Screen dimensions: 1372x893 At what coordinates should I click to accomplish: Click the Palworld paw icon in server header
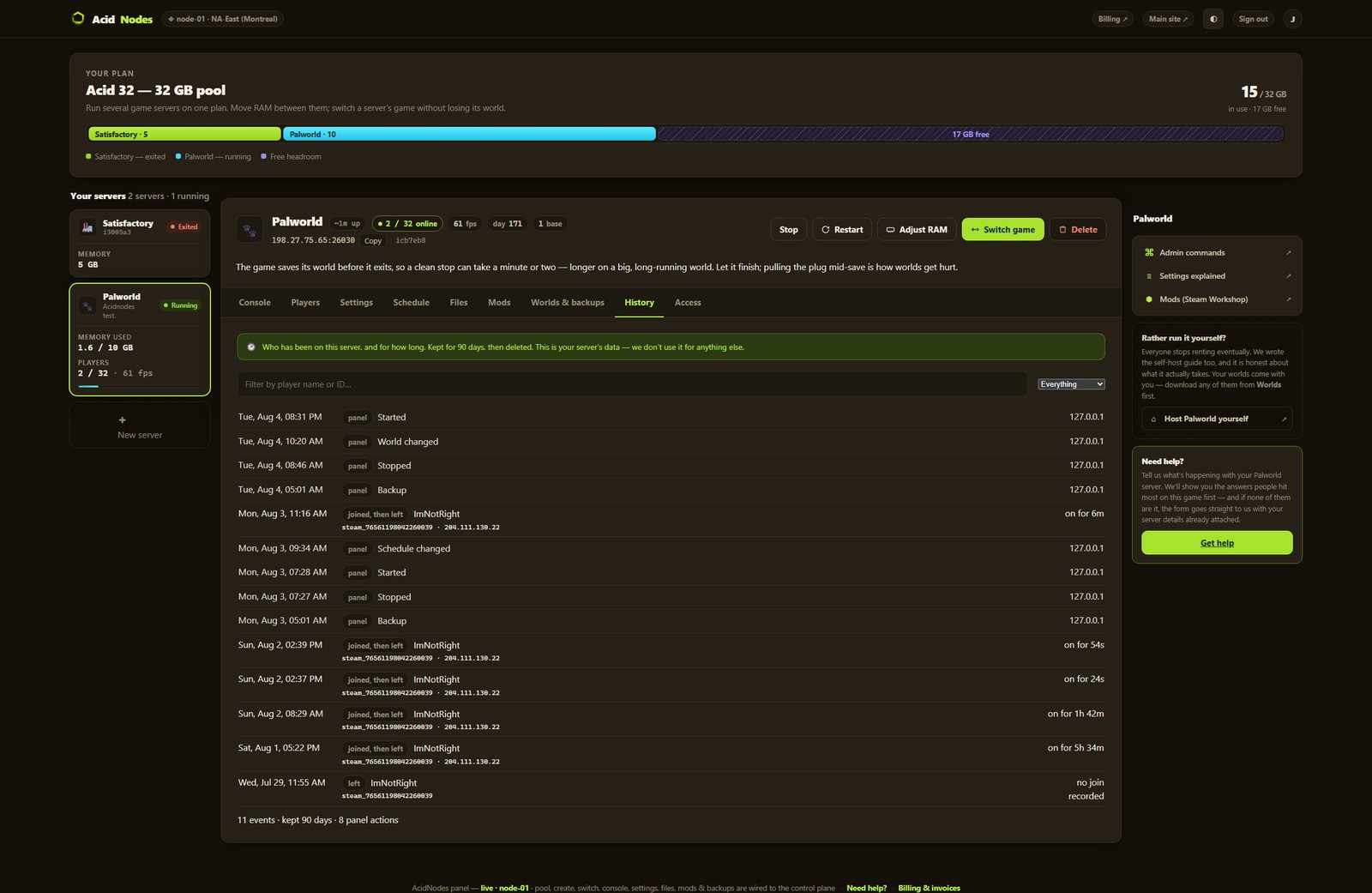pyautogui.click(x=250, y=229)
